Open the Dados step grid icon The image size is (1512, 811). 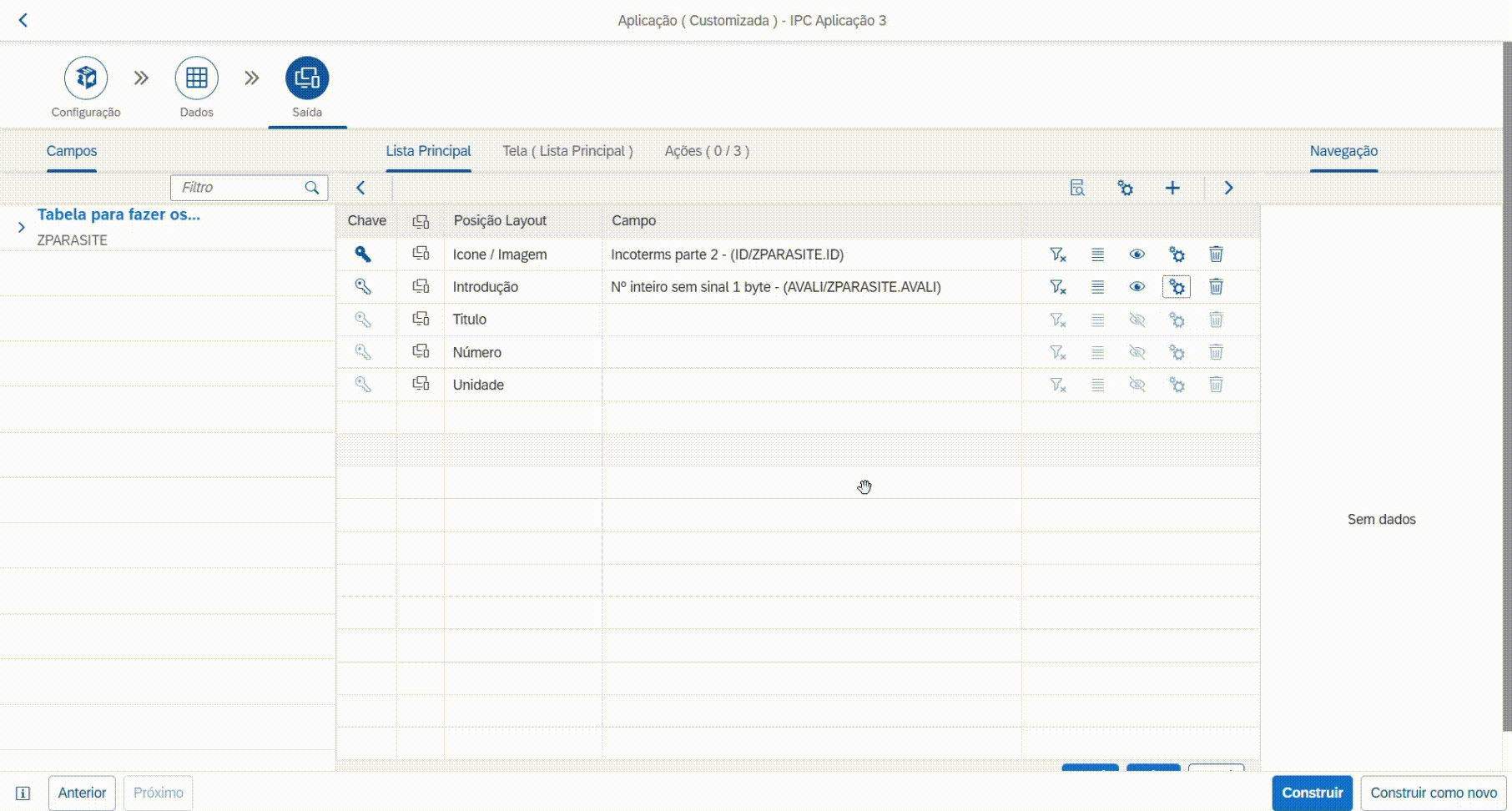tap(196, 78)
